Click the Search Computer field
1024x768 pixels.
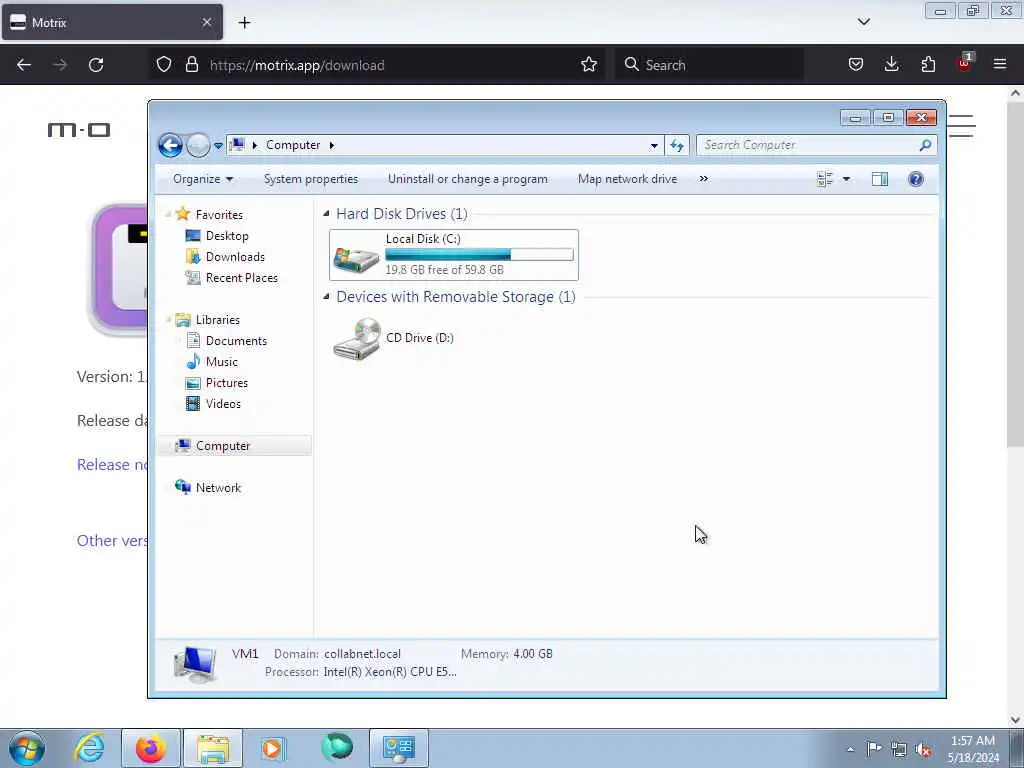(x=816, y=145)
